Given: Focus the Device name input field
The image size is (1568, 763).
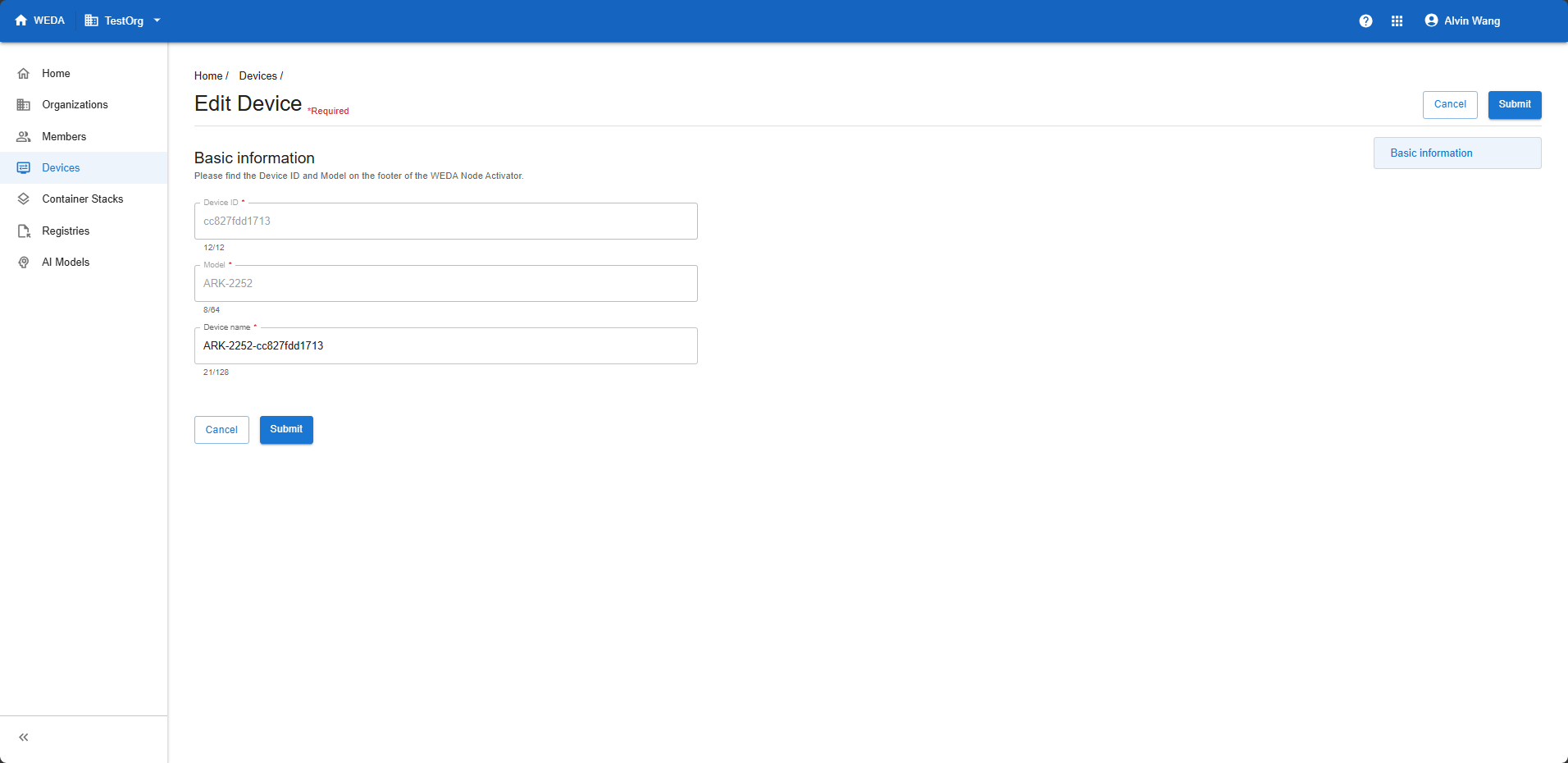Looking at the screenshot, I should tap(446, 346).
